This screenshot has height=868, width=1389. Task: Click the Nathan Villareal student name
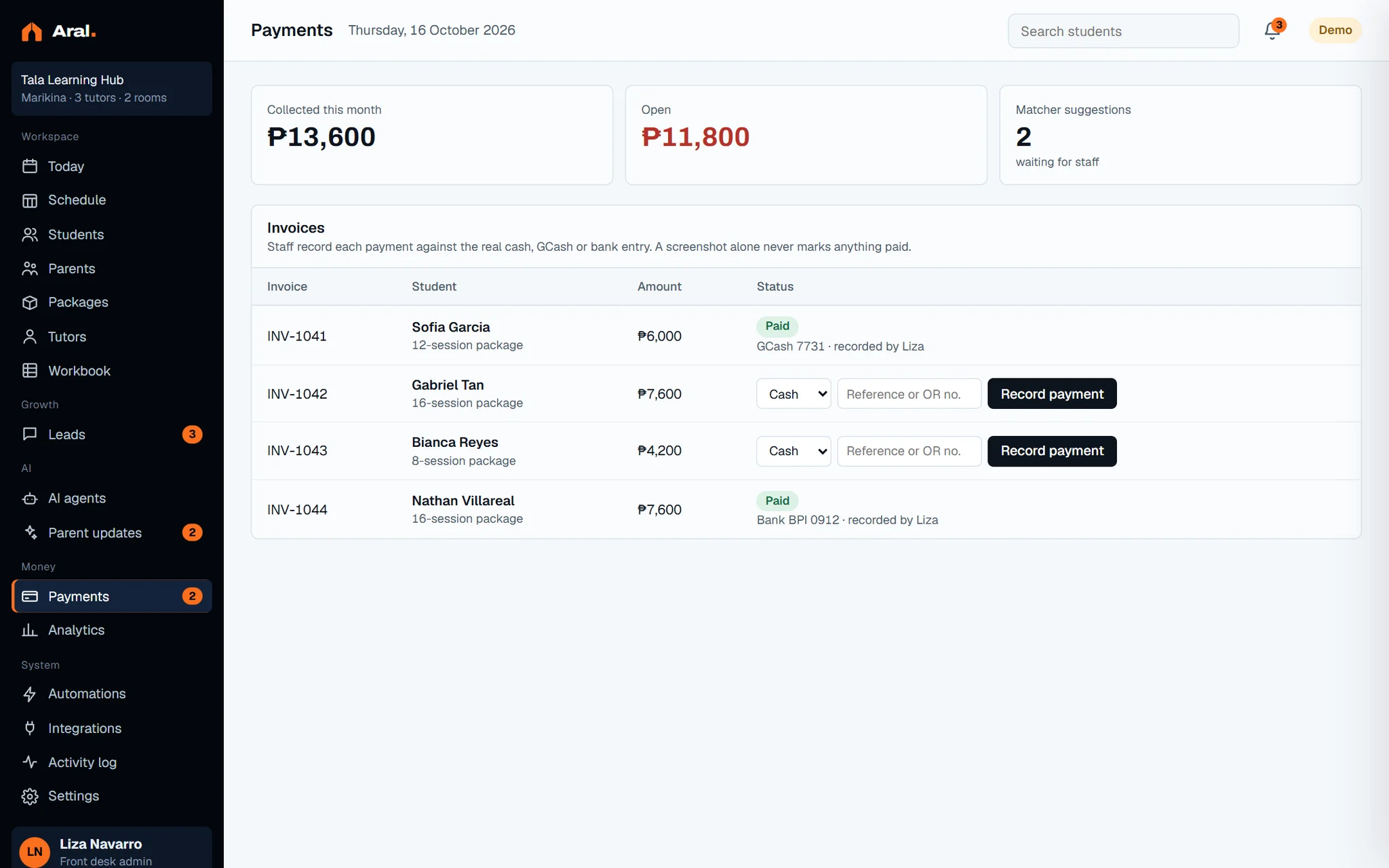point(463,500)
